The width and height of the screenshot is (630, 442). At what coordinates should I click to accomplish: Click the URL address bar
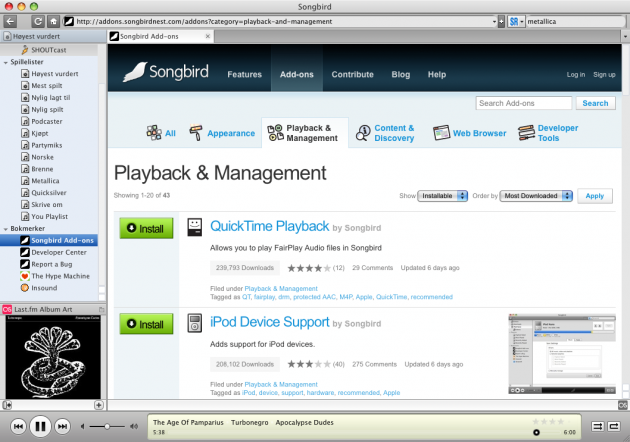click(283, 22)
